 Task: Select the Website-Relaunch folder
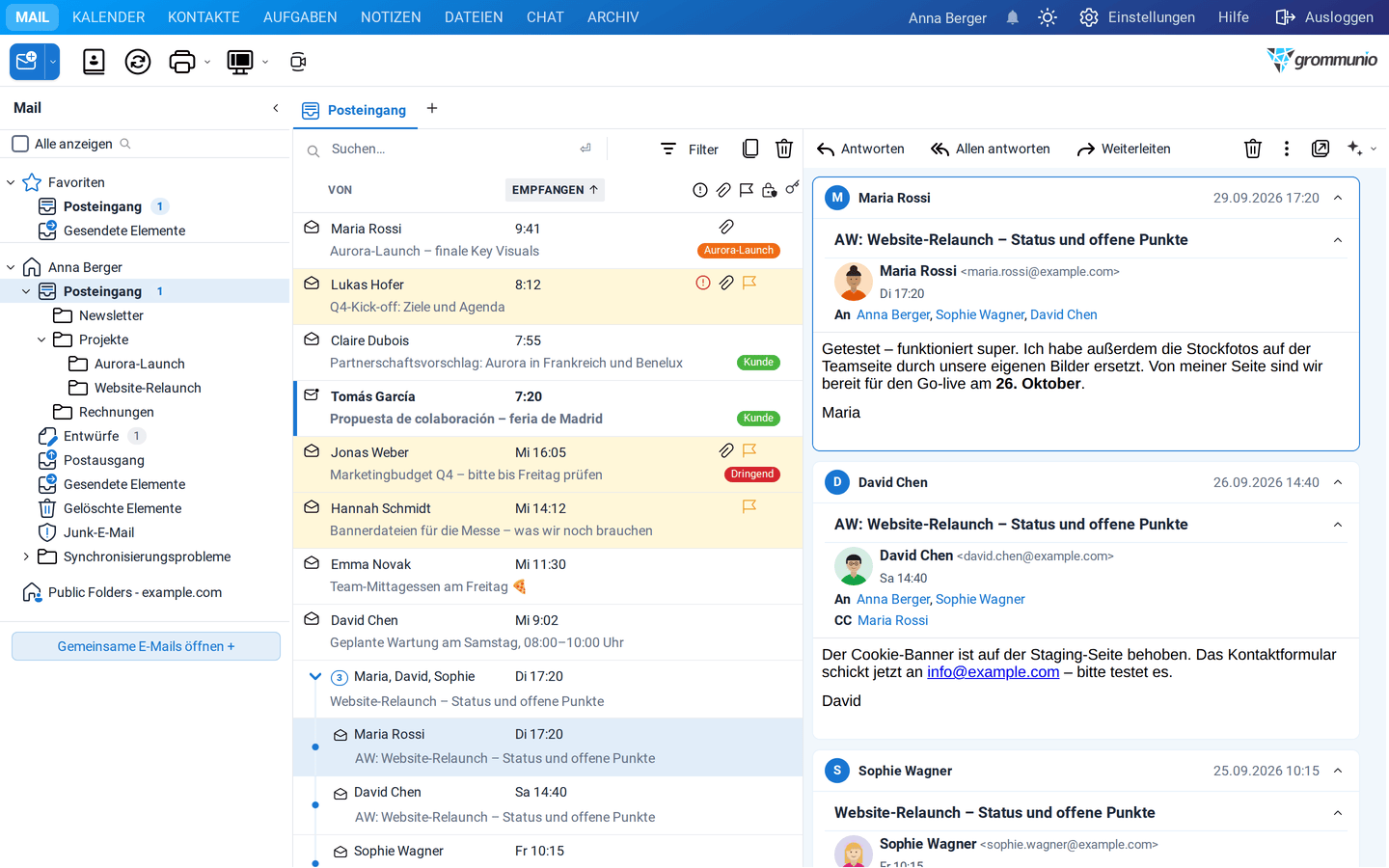148,388
